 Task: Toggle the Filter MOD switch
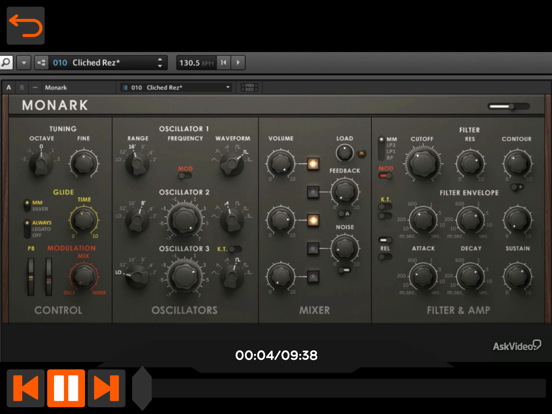(385, 176)
